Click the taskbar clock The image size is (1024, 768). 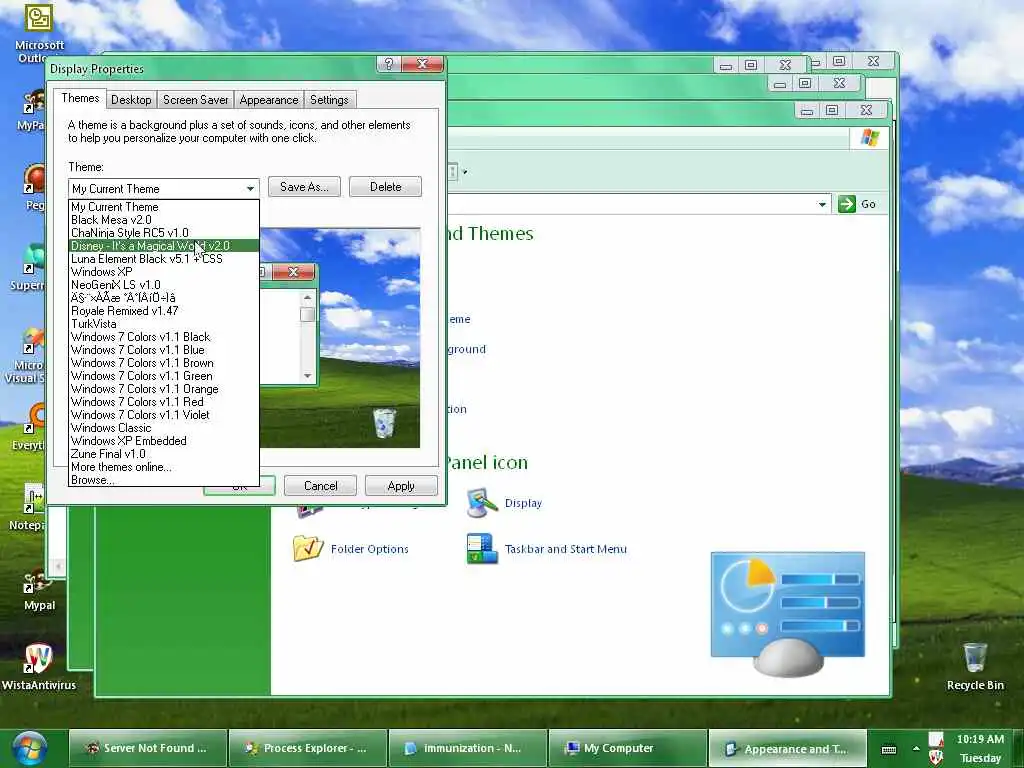pyautogui.click(x=980, y=748)
